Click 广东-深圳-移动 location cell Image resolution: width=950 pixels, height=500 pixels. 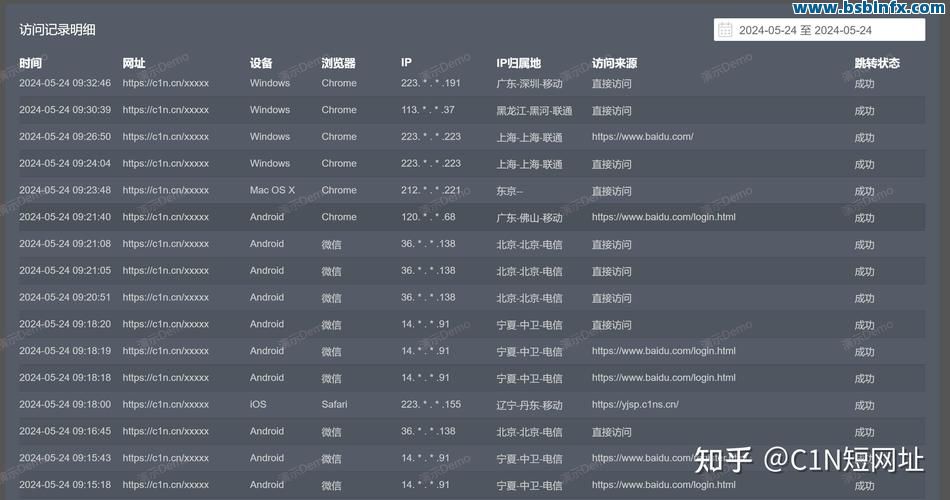(x=529, y=84)
